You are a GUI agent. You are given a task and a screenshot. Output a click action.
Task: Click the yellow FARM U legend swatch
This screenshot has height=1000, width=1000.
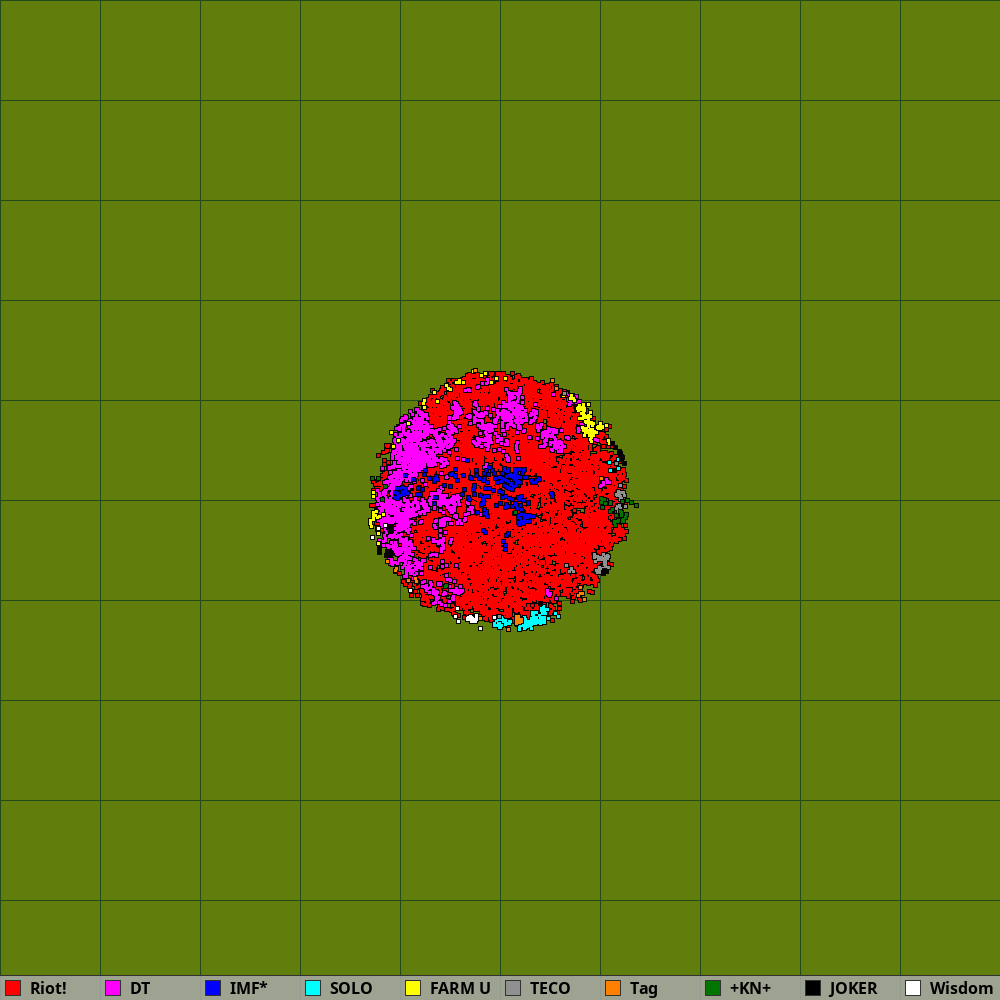coord(413,988)
